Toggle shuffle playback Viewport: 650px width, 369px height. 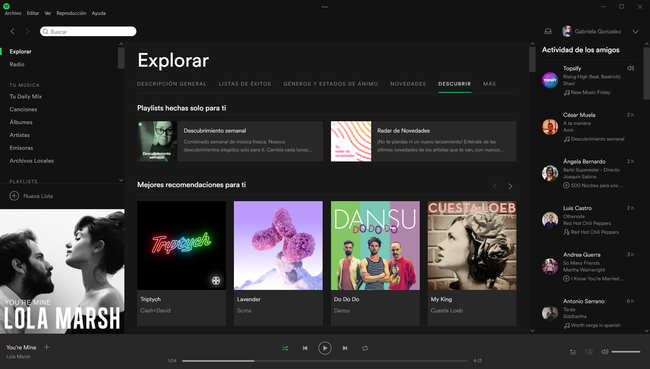tap(285, 348)
